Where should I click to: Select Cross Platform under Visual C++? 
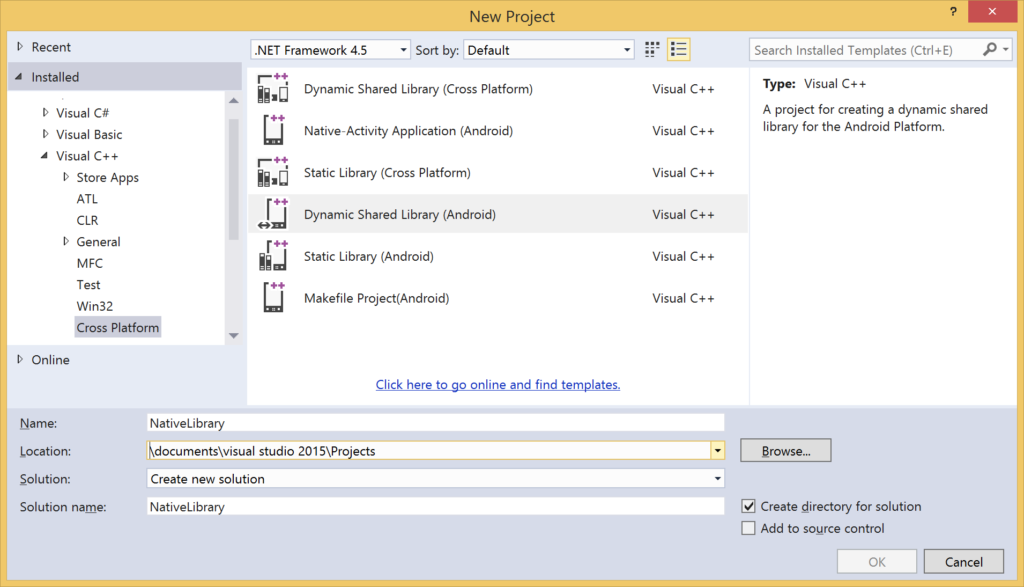(117, 326)
